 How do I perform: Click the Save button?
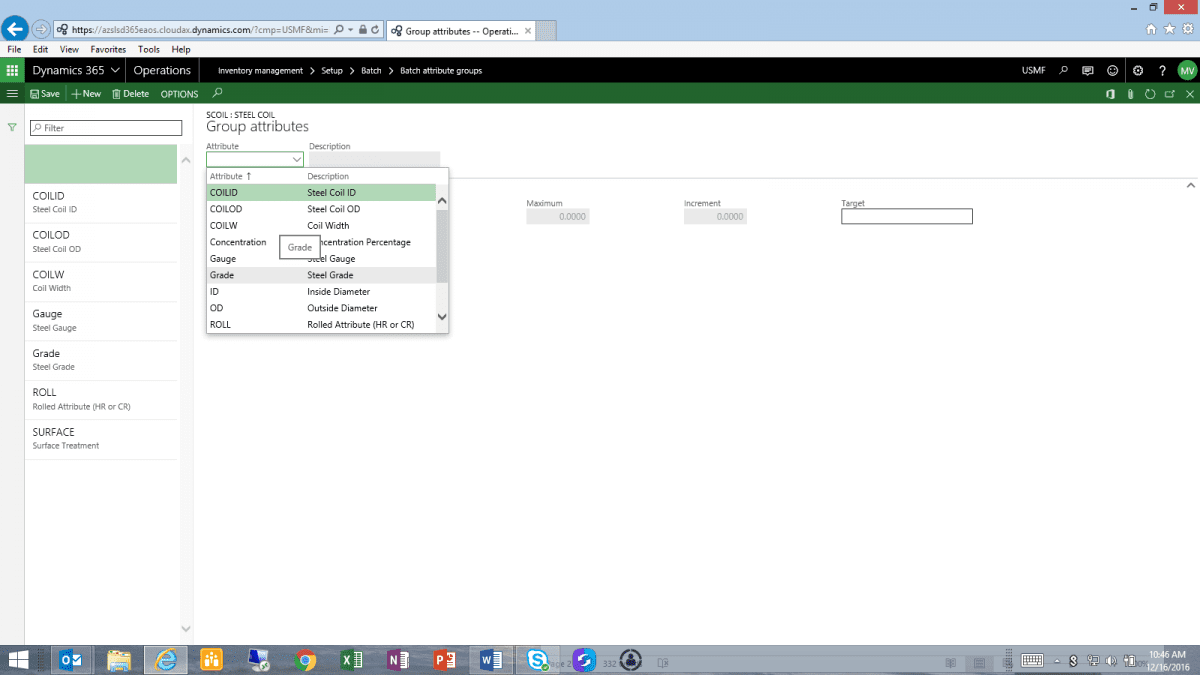tap(45, 94)
